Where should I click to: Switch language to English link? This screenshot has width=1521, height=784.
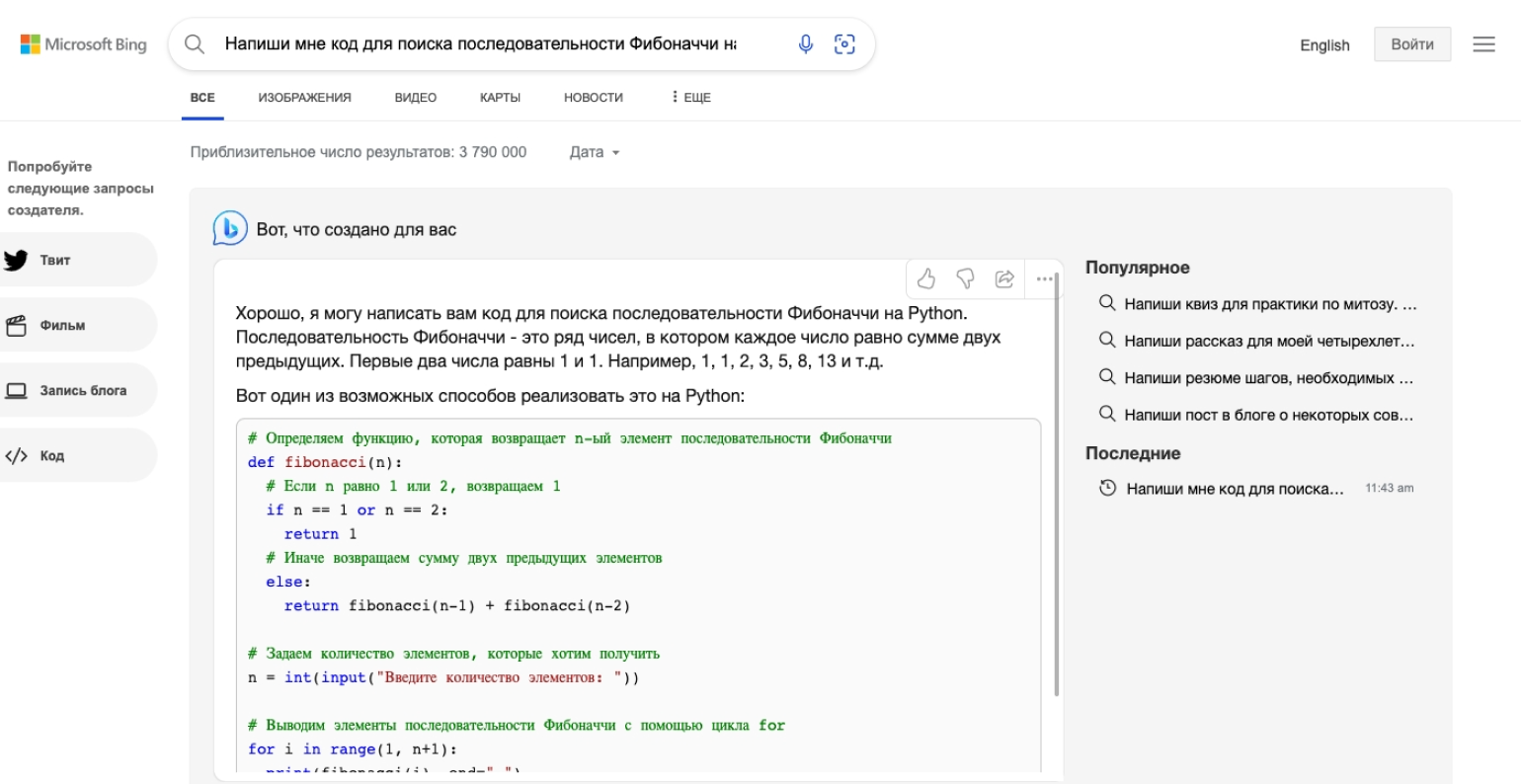pyautogui.click(x=1324, y=45)
